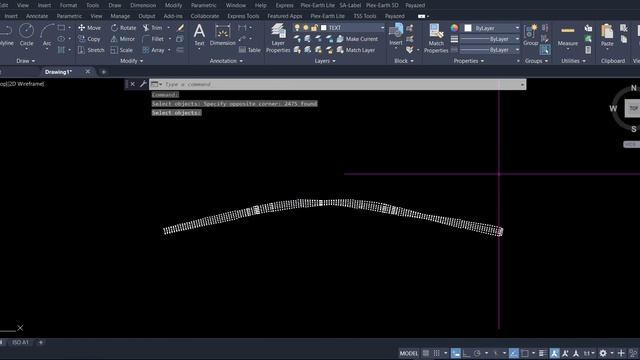Open the Parametric menu

203,5
